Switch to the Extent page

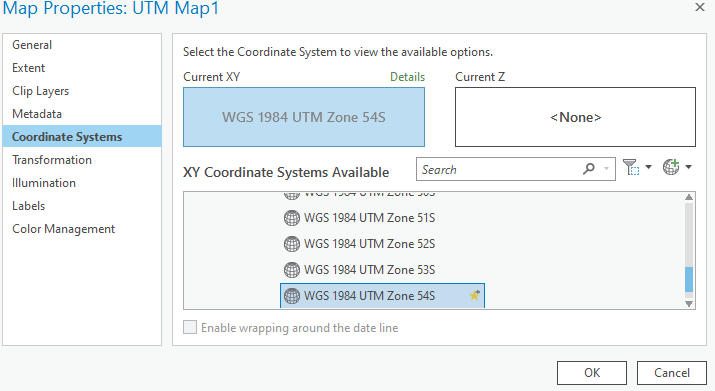click(82, 68)
